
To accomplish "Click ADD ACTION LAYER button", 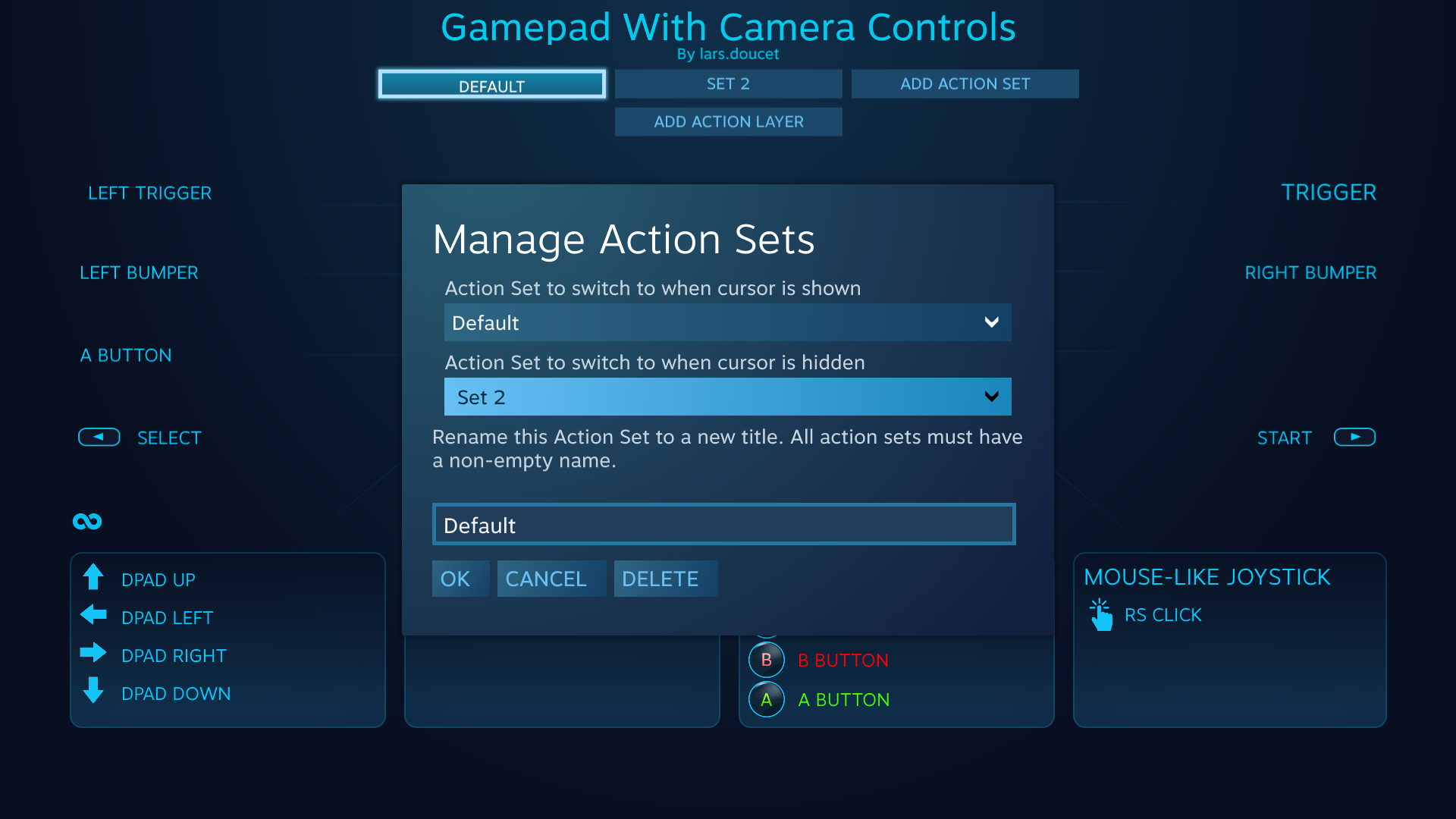I will click(x=728, y=121).
